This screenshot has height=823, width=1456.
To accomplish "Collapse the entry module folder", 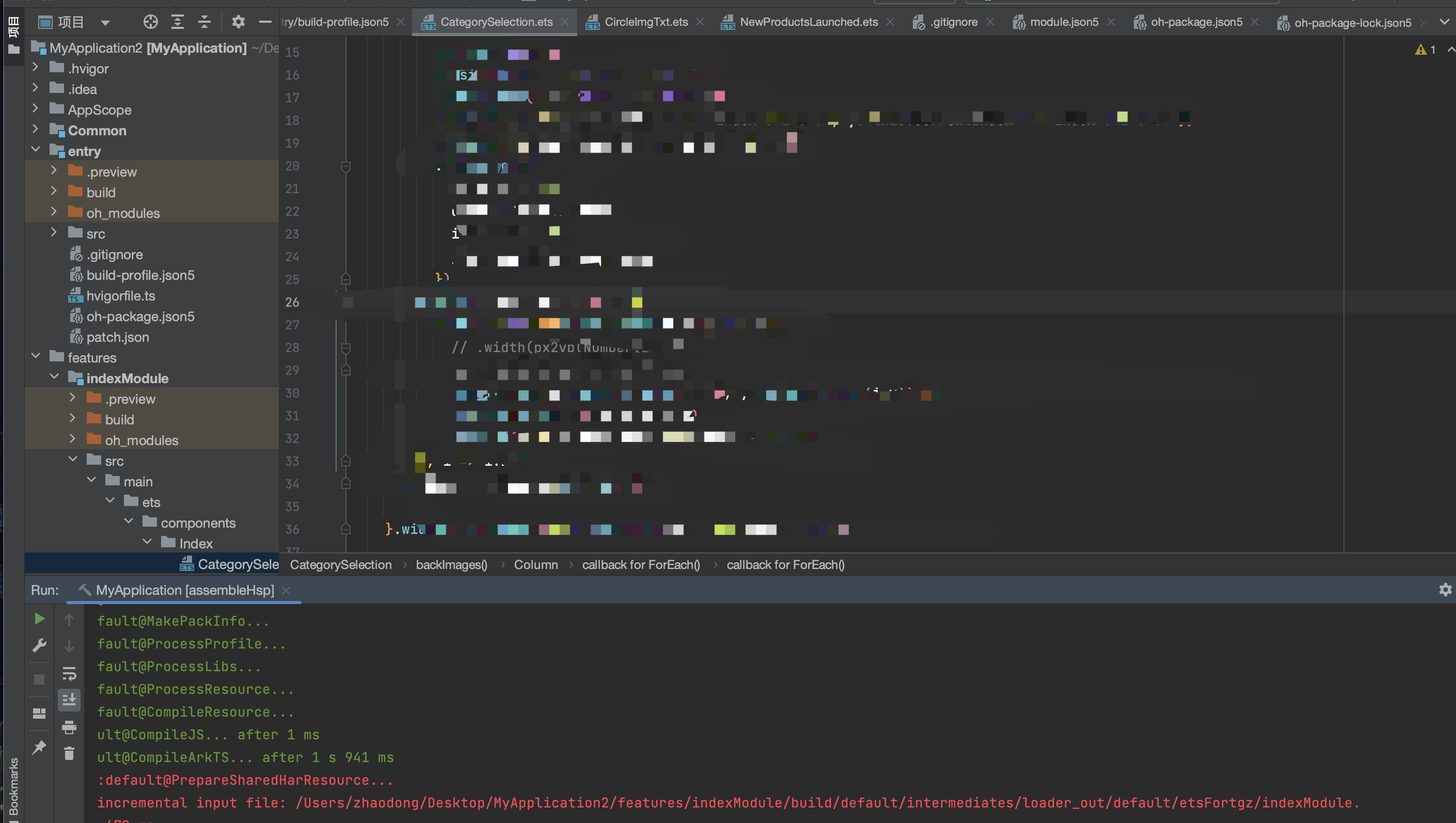I will [35, 150].
